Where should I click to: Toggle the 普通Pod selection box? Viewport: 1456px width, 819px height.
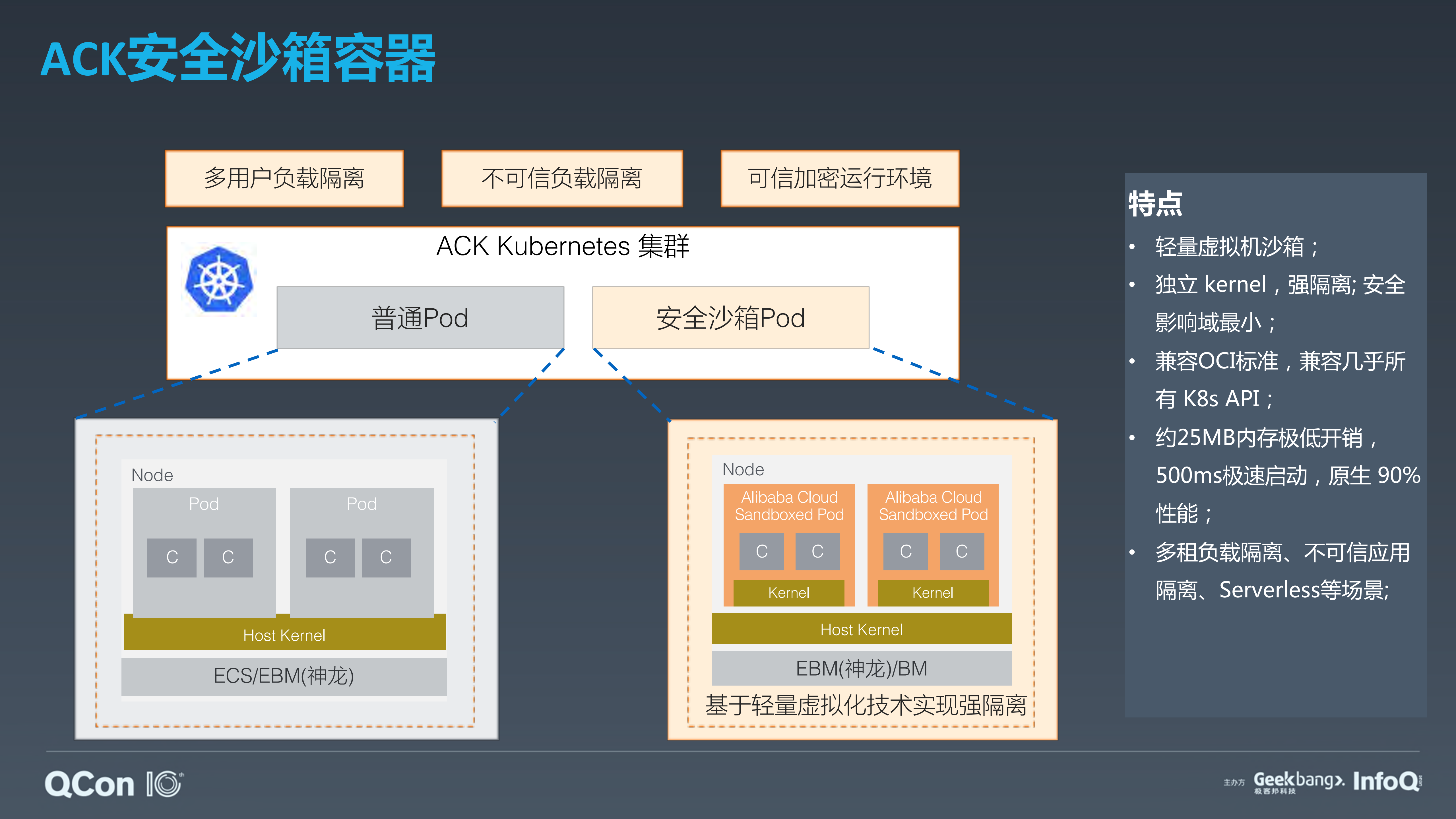tap(420, 318)
